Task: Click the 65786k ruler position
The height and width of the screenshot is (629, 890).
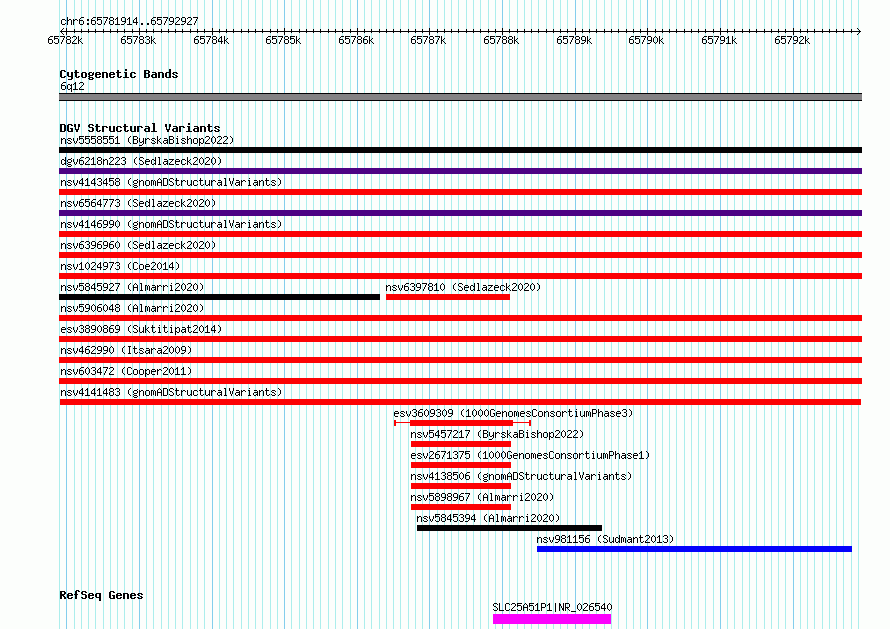Action: 356,40
